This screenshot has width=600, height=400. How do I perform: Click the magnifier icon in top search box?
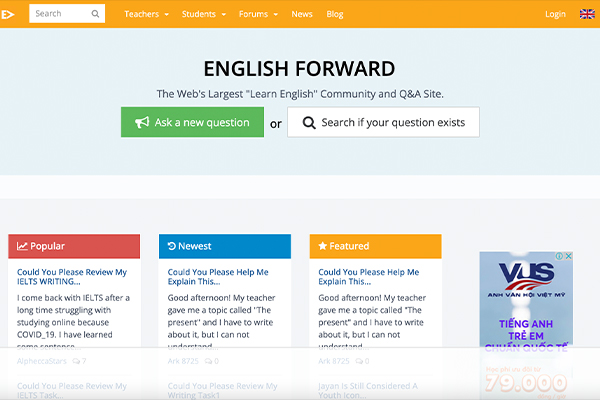95,14
